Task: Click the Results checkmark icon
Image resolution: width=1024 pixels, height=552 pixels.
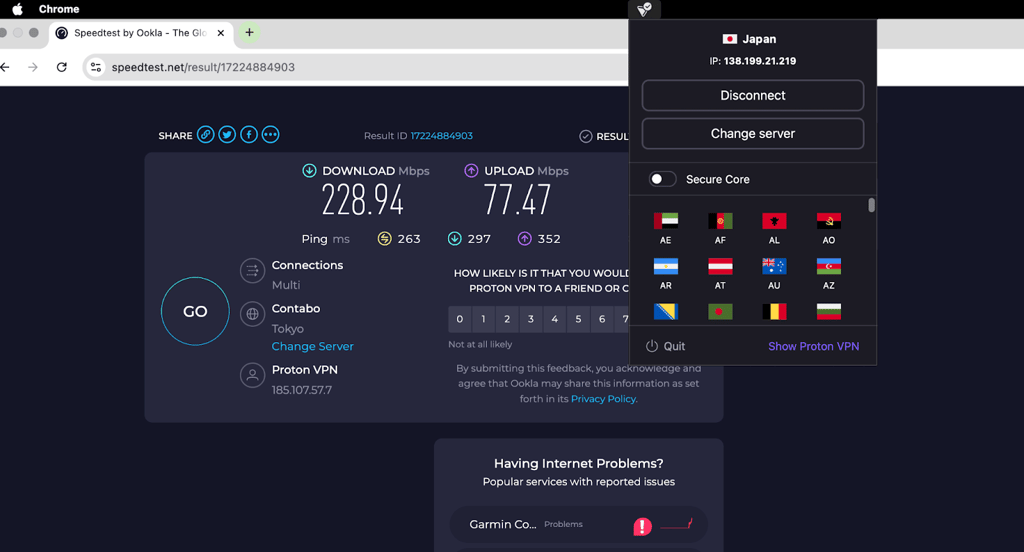Action: click(x=586, y=136)
